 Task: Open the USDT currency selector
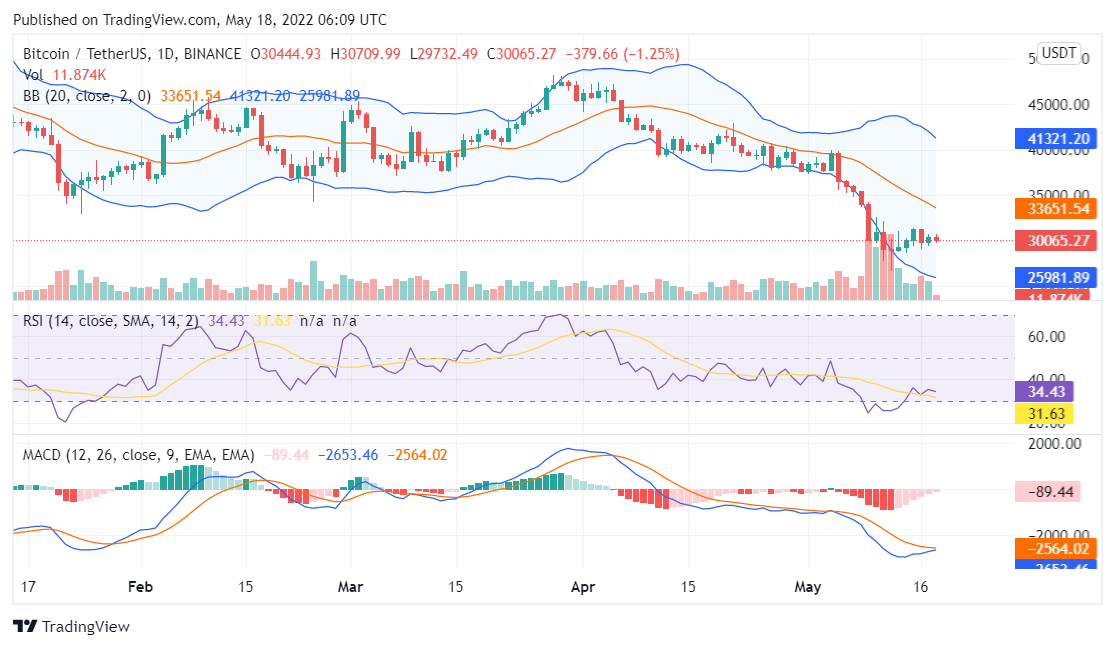point(1059,53)
